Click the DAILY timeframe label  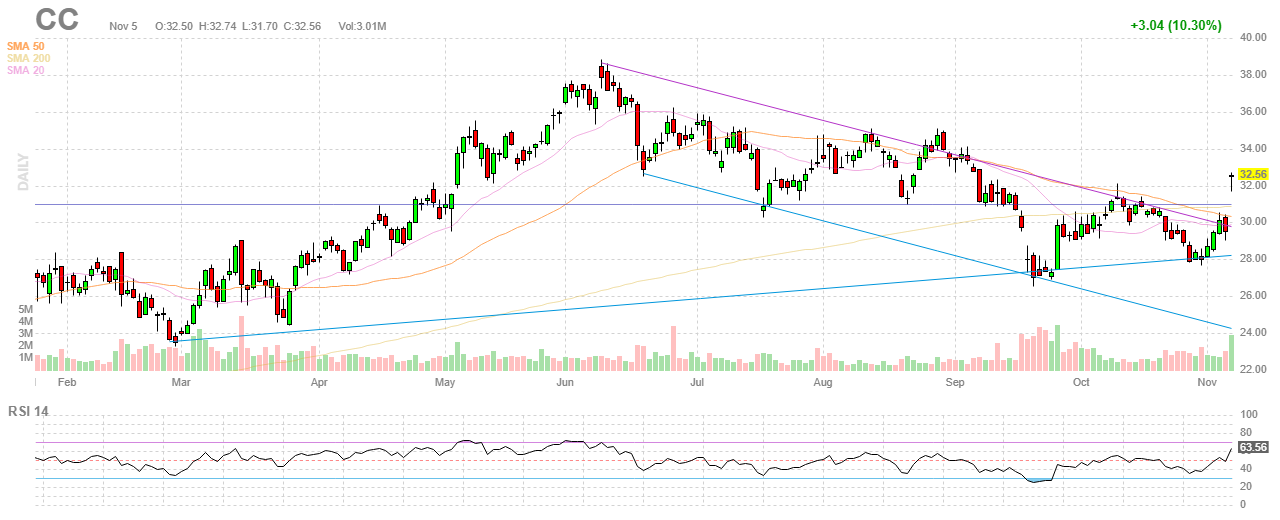tap(23, 171)
